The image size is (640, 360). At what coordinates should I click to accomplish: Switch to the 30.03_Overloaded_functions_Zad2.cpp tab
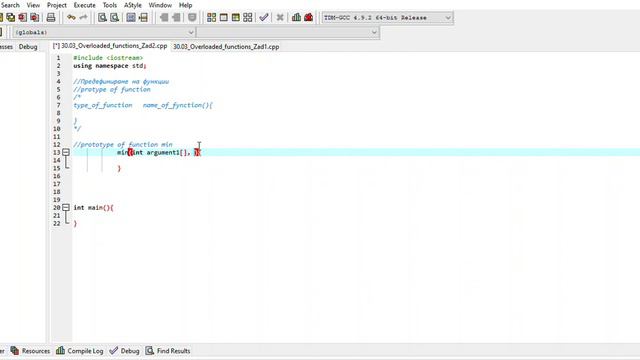click(x=110, y=46)
